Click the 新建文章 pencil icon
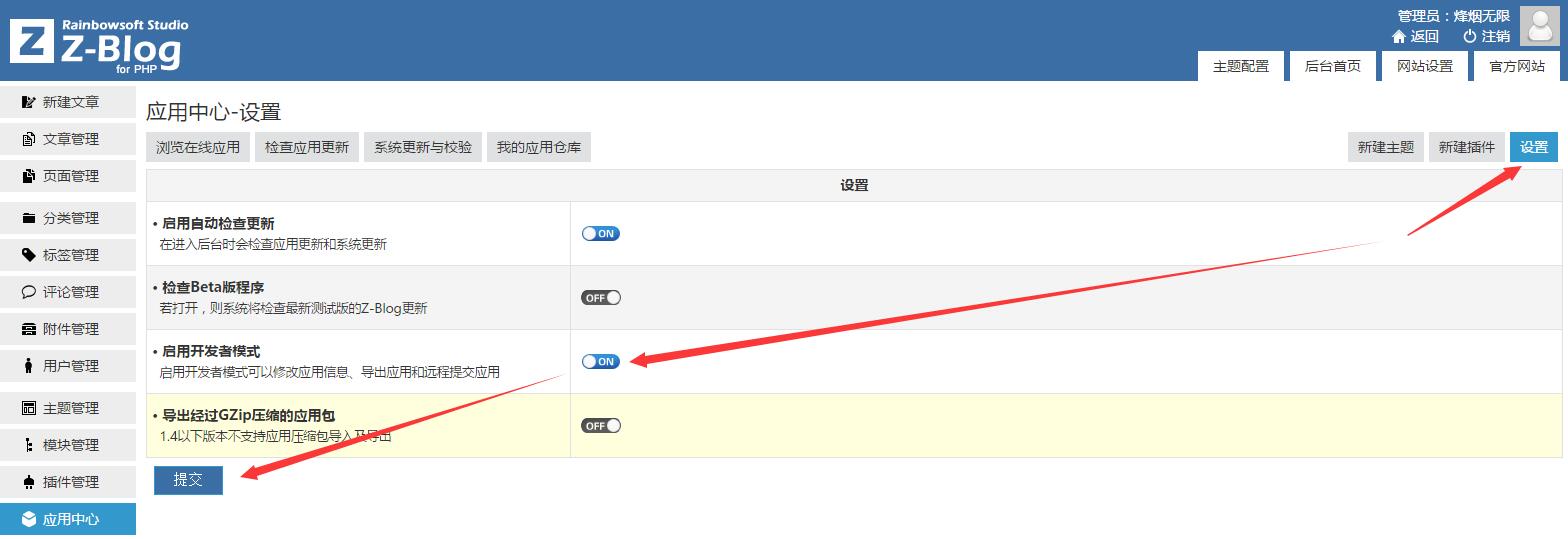This screenshot has width=1568, height=539. point(29,102)
